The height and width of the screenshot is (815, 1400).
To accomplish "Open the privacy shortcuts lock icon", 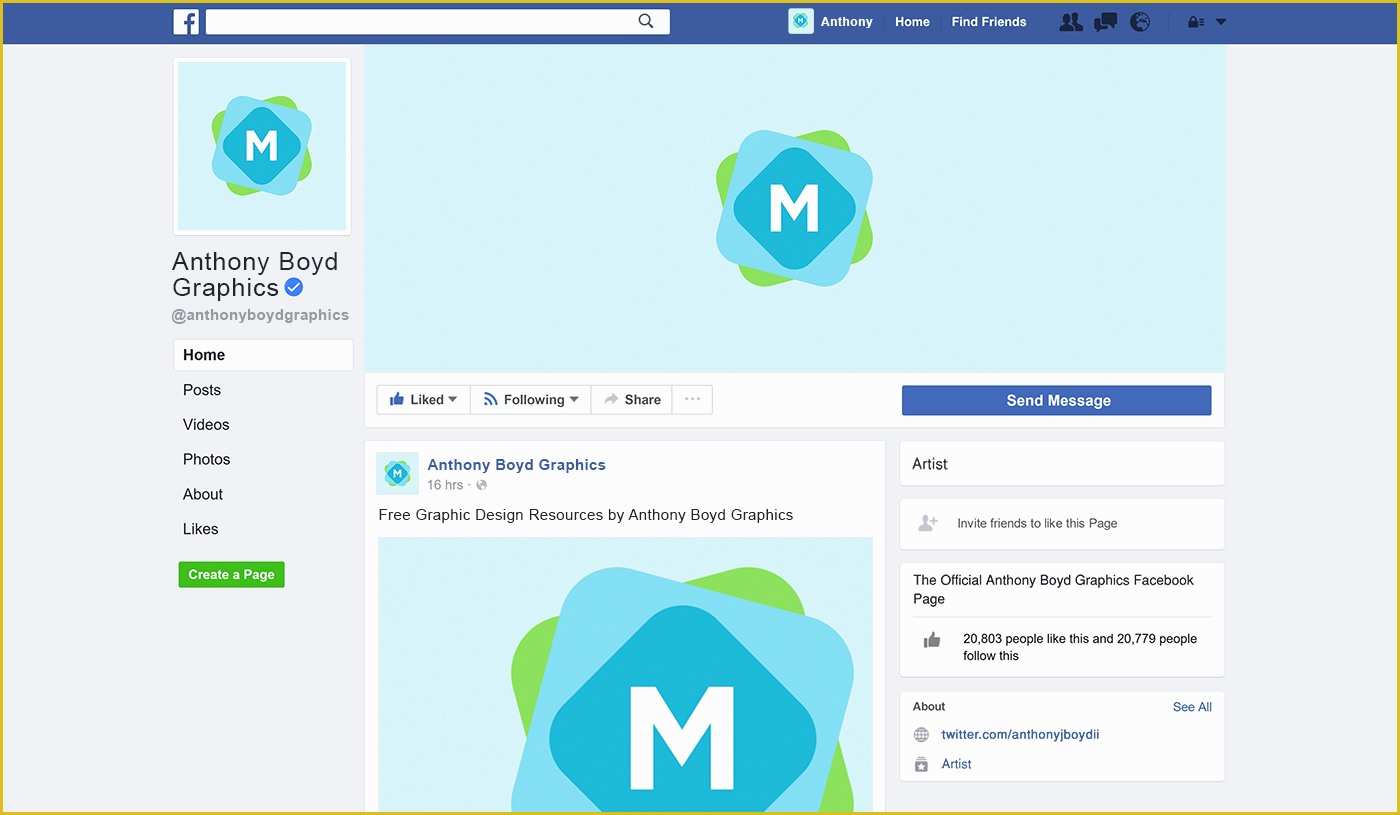I will 1195,22.
